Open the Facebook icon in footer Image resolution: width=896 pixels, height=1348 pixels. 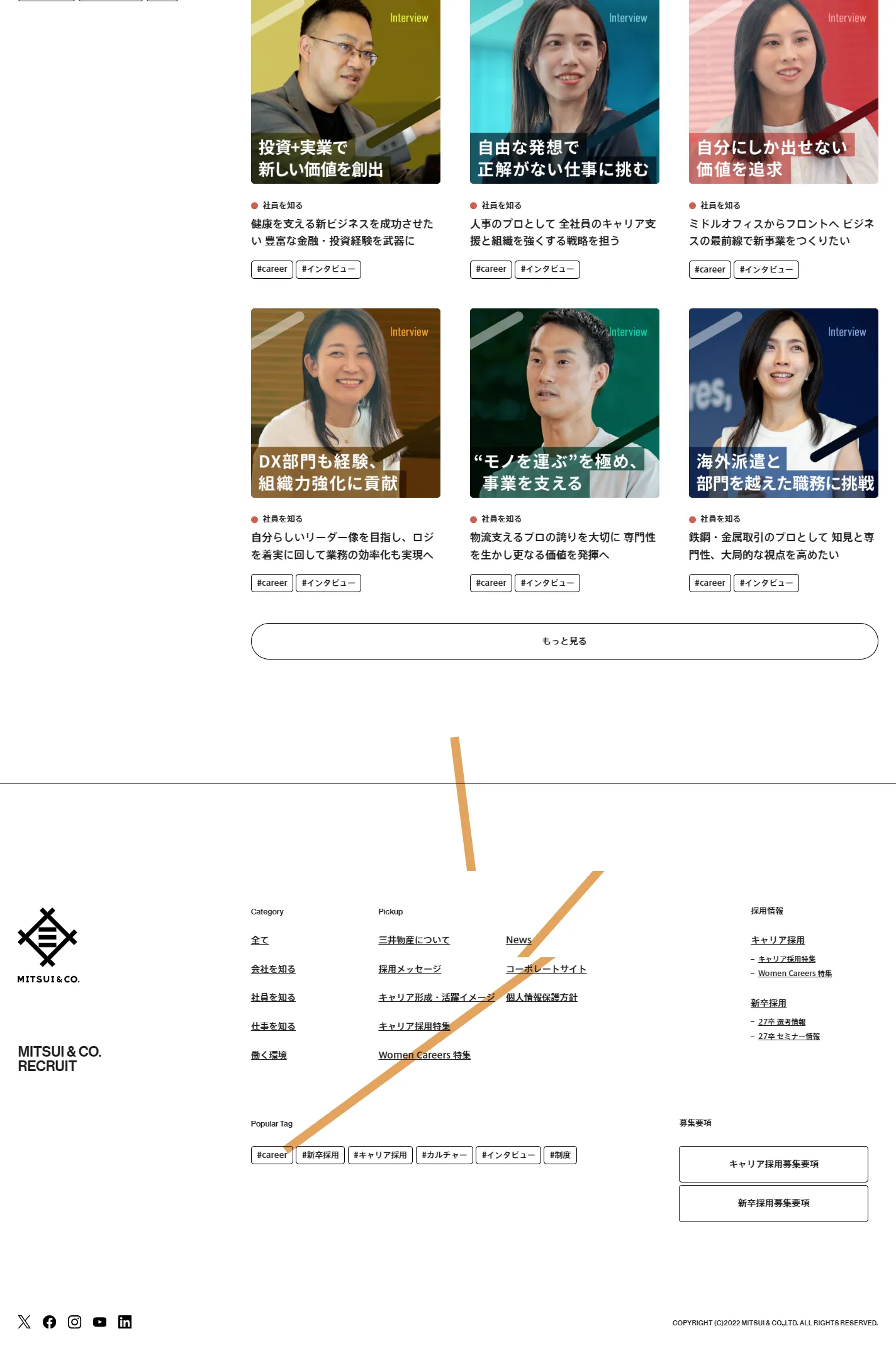tap(50, 1322)
